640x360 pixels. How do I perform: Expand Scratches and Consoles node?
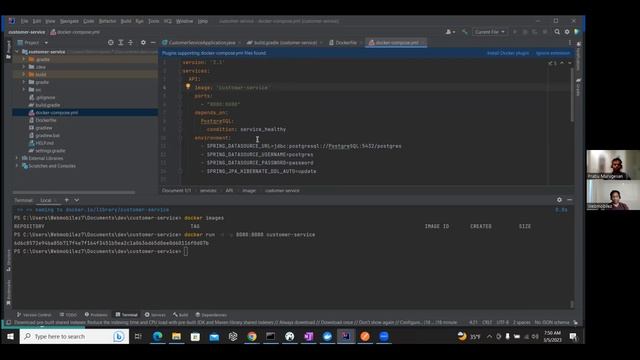pyautogui.click(x=17, y=166)
